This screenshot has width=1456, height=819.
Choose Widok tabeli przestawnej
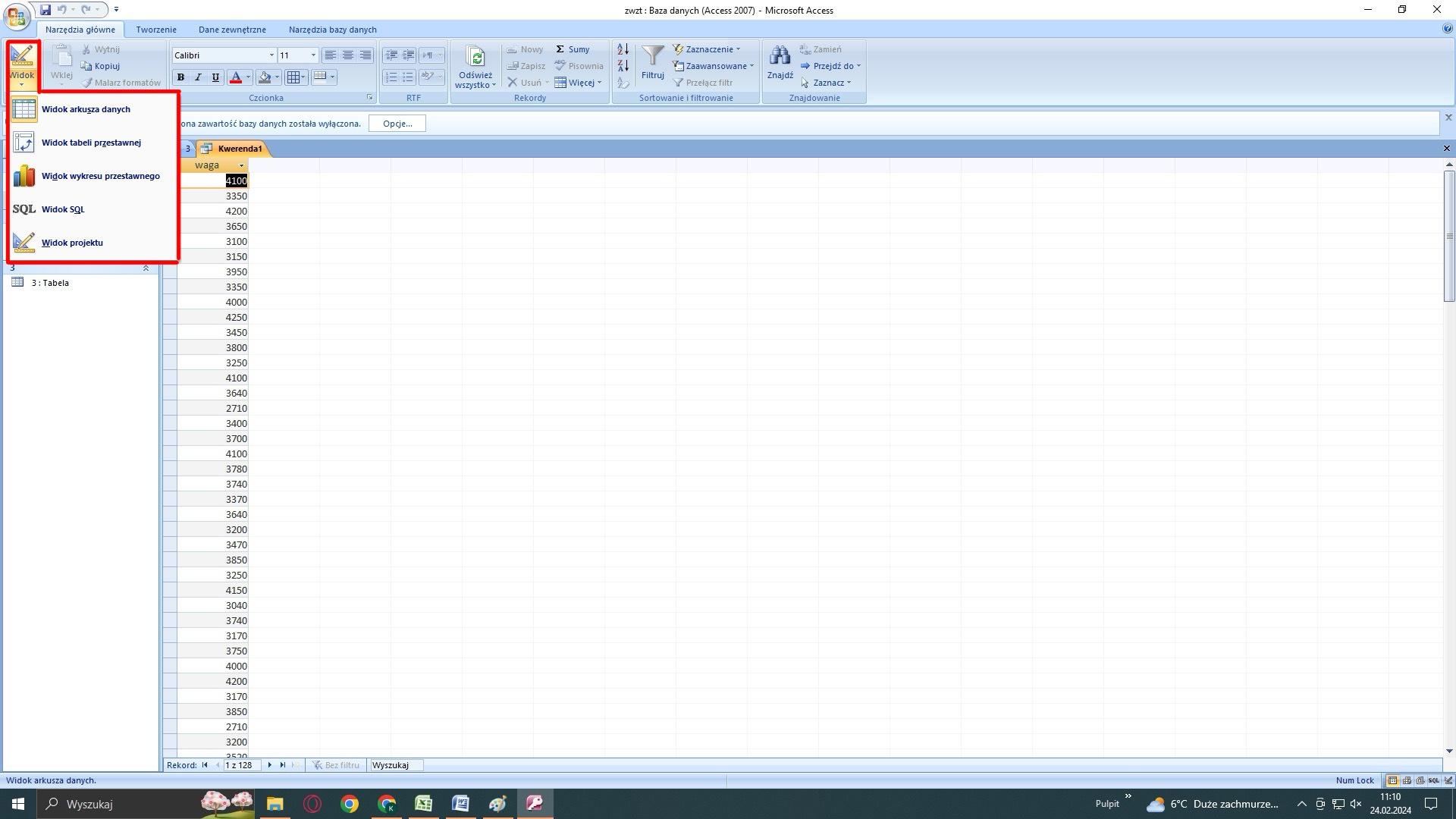pyautogui.click(x=94, y=143)
